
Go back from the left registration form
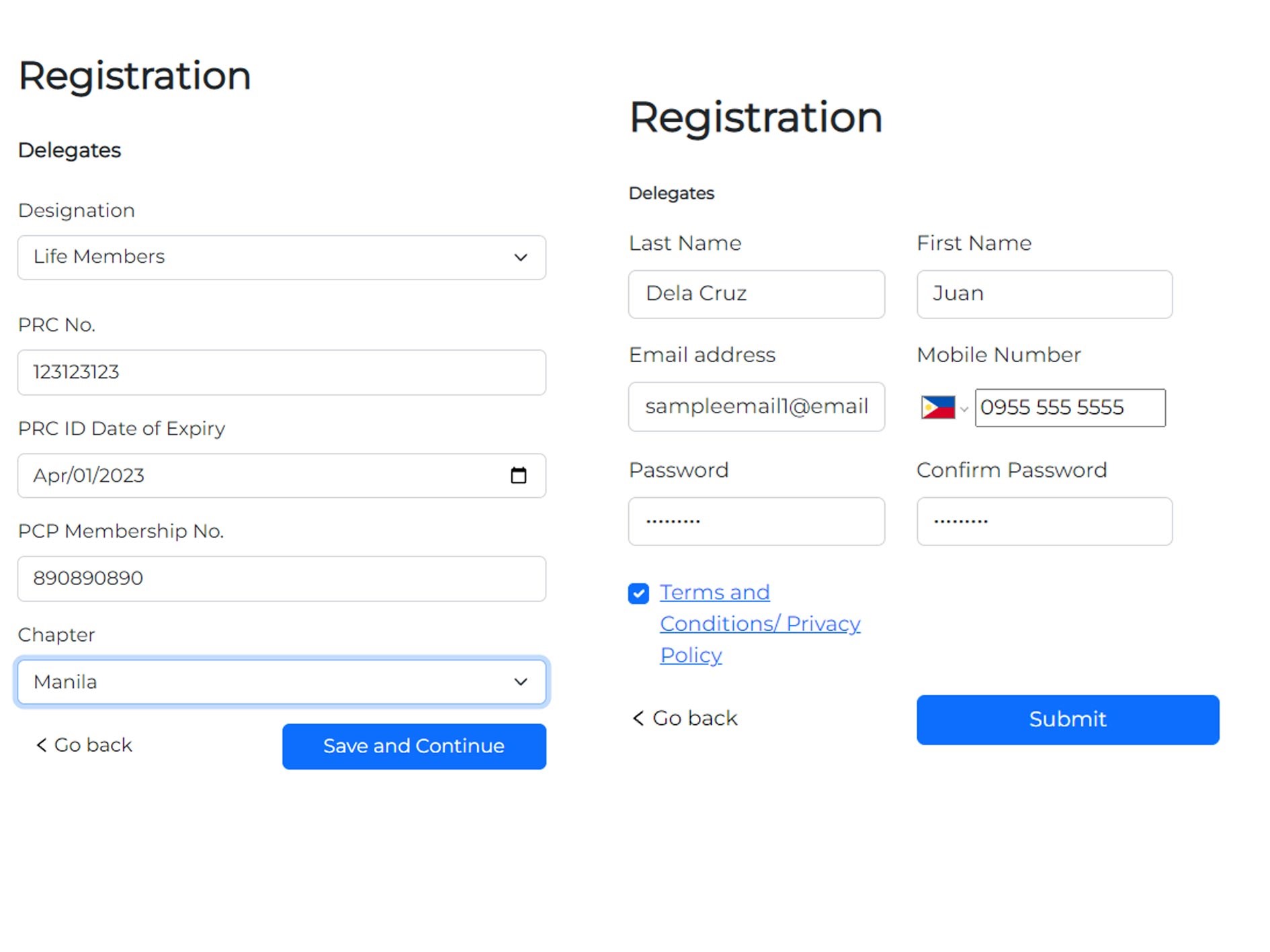85,745
